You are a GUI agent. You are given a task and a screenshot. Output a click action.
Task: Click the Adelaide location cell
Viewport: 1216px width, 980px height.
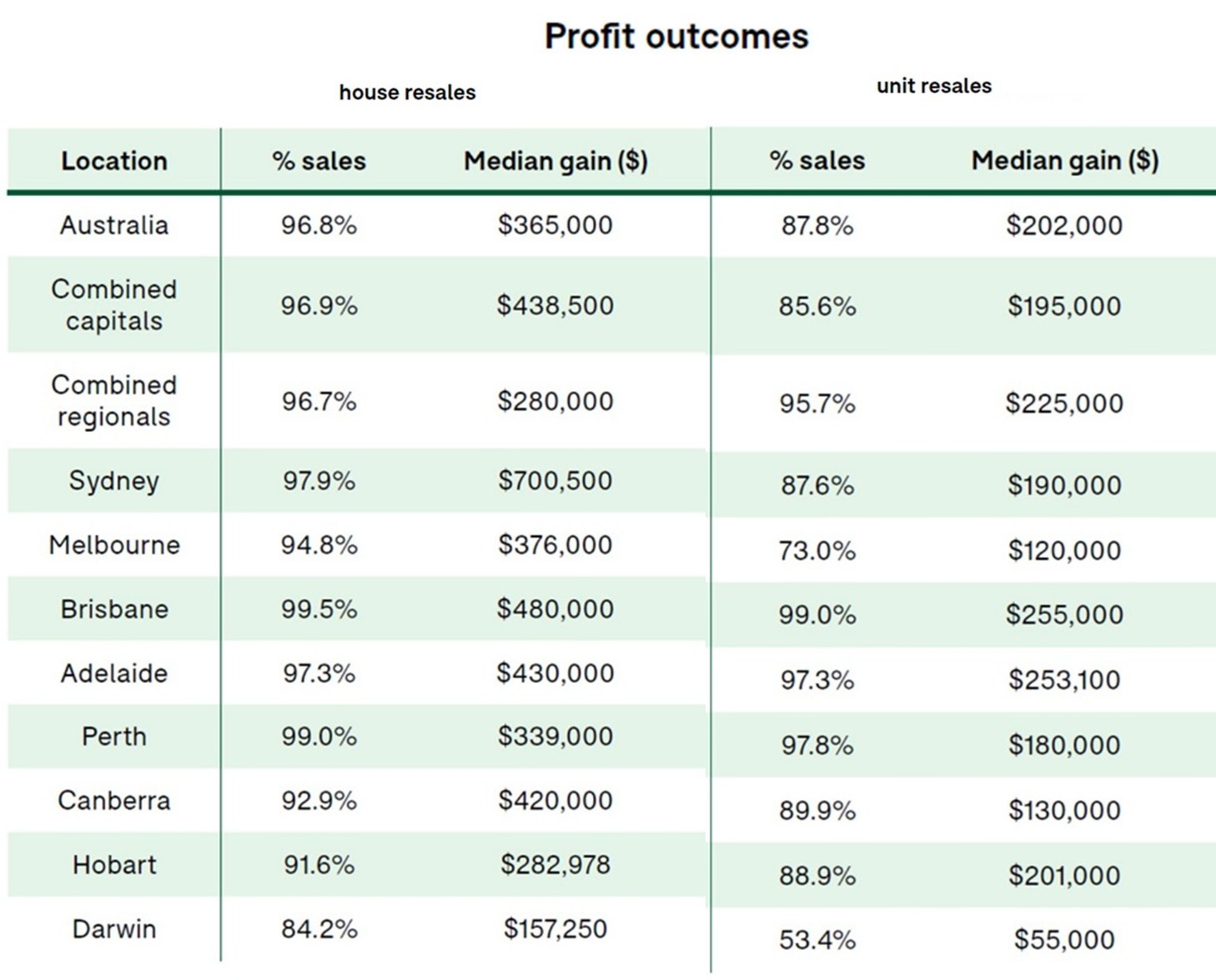click(114, 673)
